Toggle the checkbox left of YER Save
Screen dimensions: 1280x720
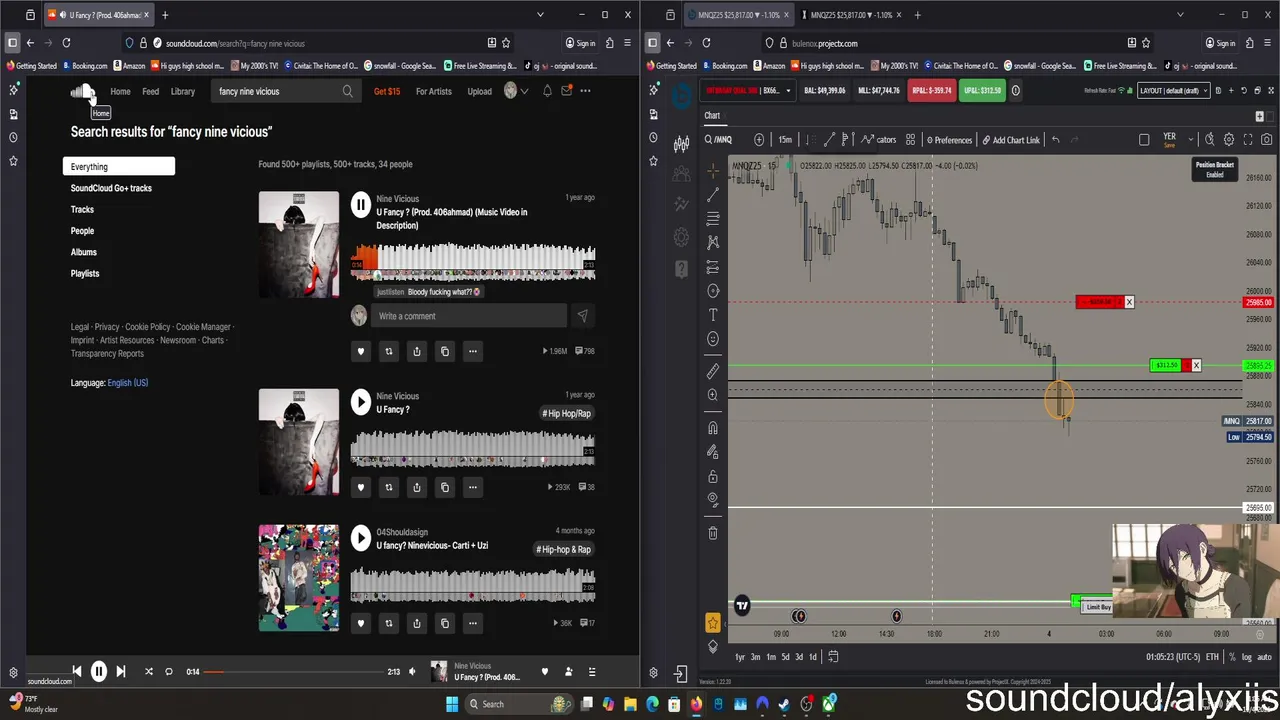(1144, 140)
